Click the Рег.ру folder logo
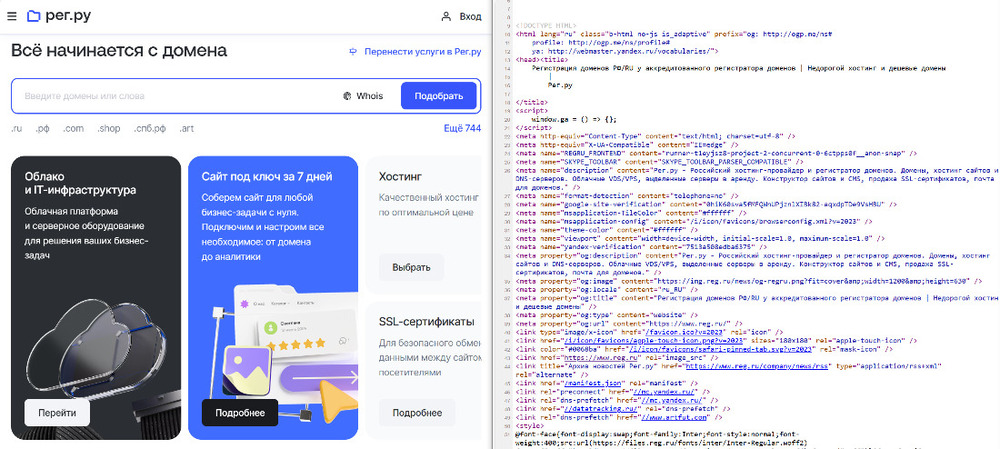Image resolution: width=1000 pixels, height=449 pixels. point(33,16)
